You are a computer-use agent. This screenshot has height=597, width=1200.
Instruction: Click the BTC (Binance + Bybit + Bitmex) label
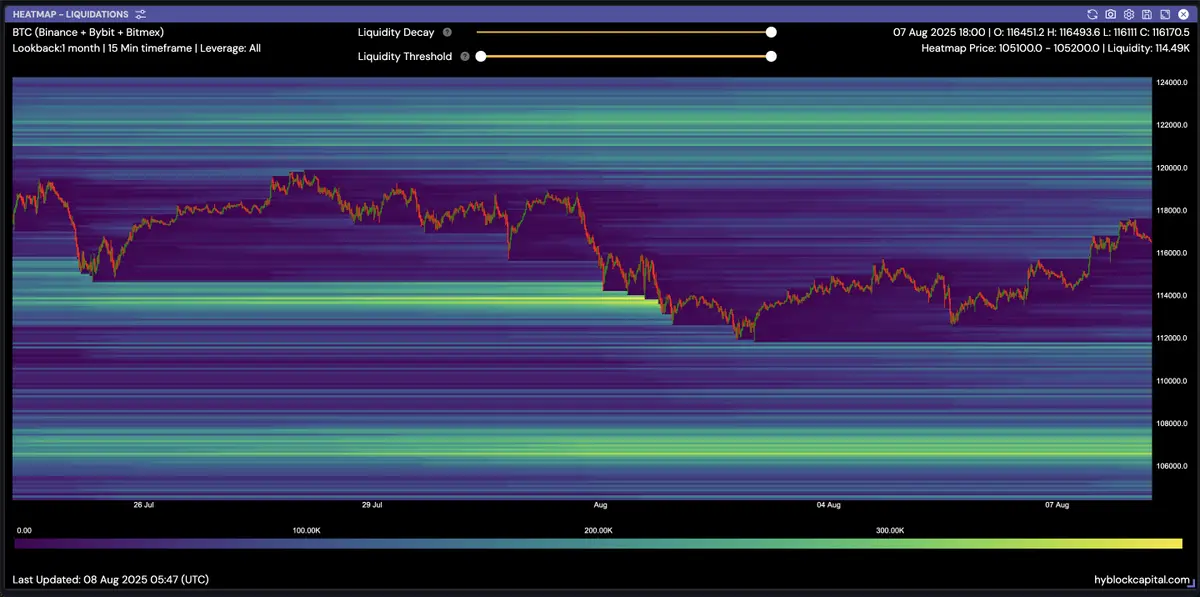click(x=88, y=32)
